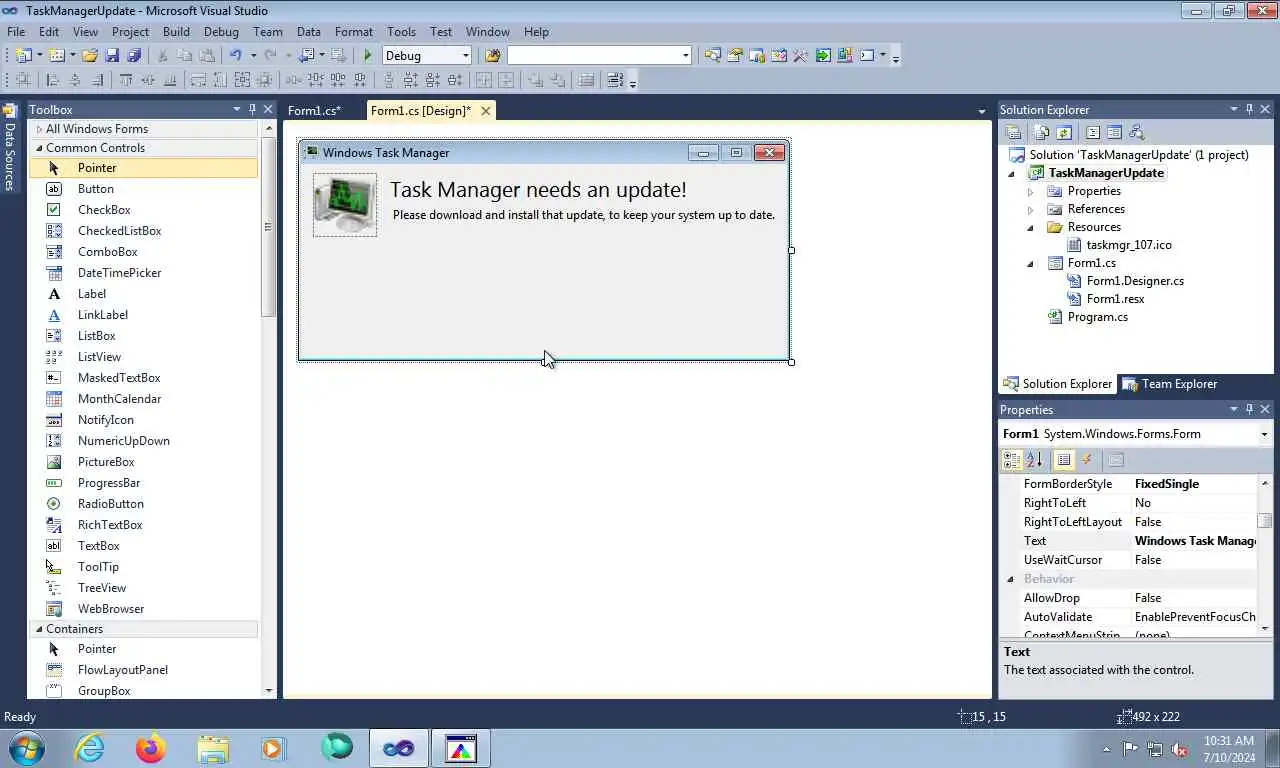
Task: Switch to the Team Explorer tab
Action: click(1170, 384)
